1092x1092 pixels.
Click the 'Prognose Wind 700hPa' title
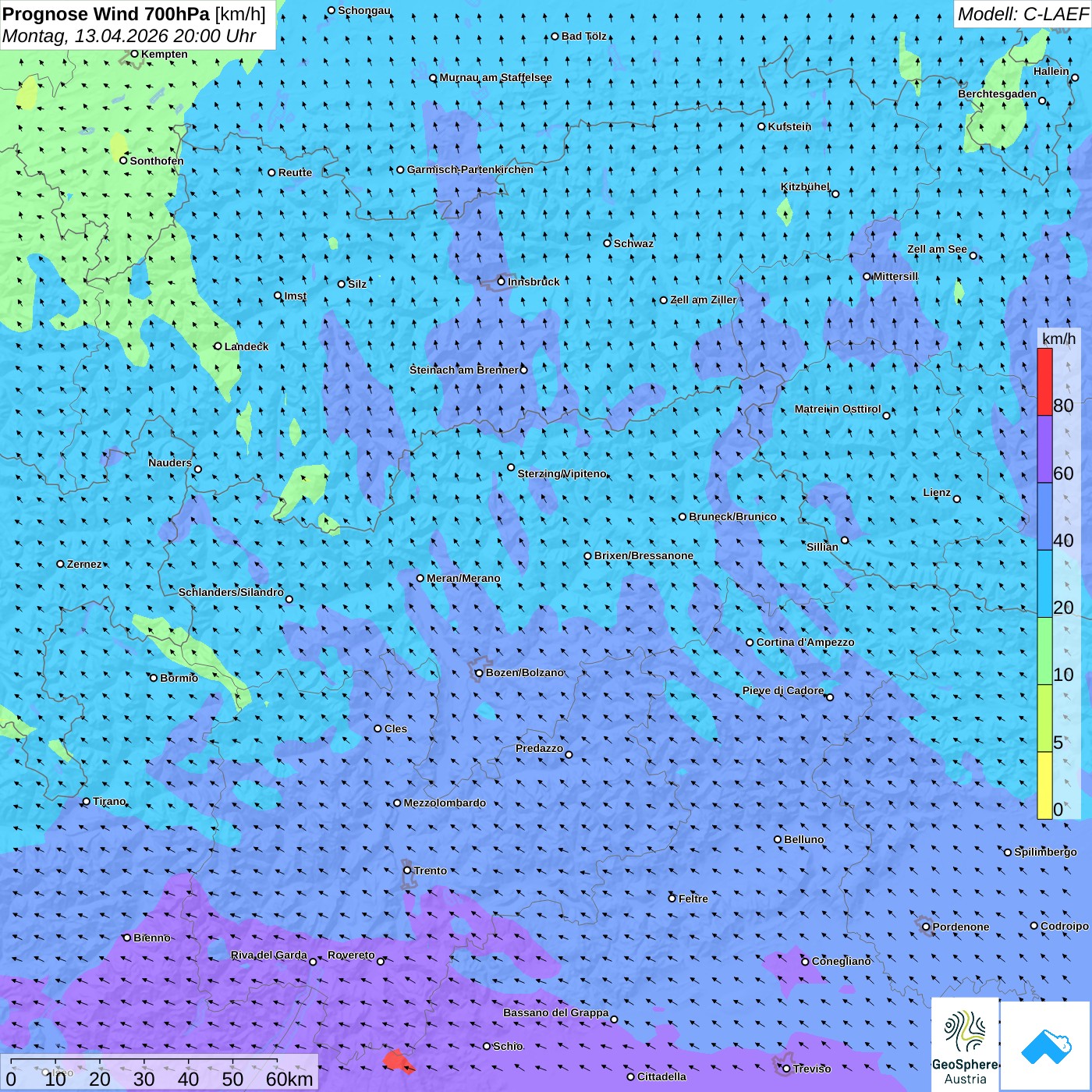pos(106,14)
